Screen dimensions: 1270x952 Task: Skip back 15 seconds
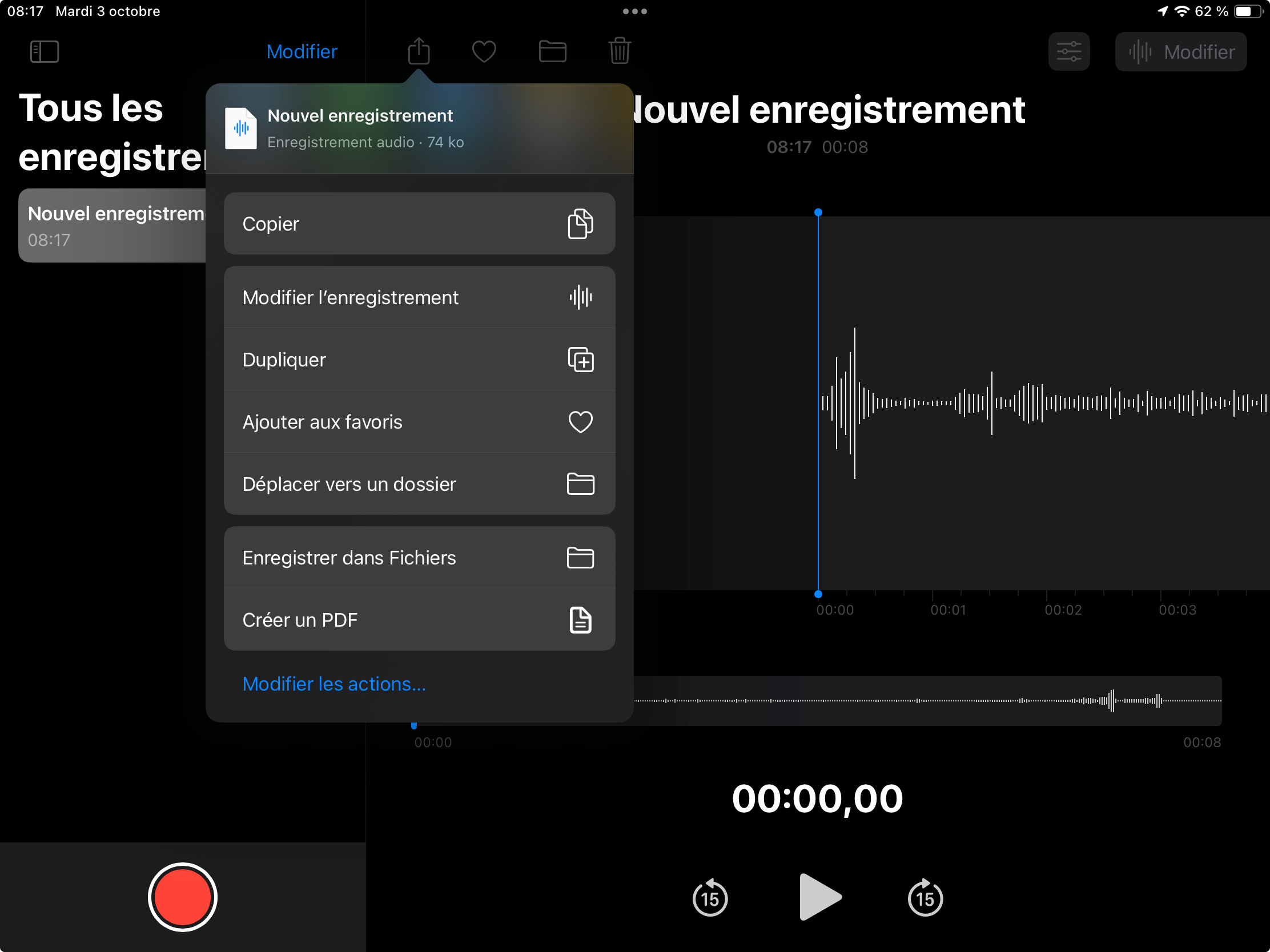coord(710,897)
